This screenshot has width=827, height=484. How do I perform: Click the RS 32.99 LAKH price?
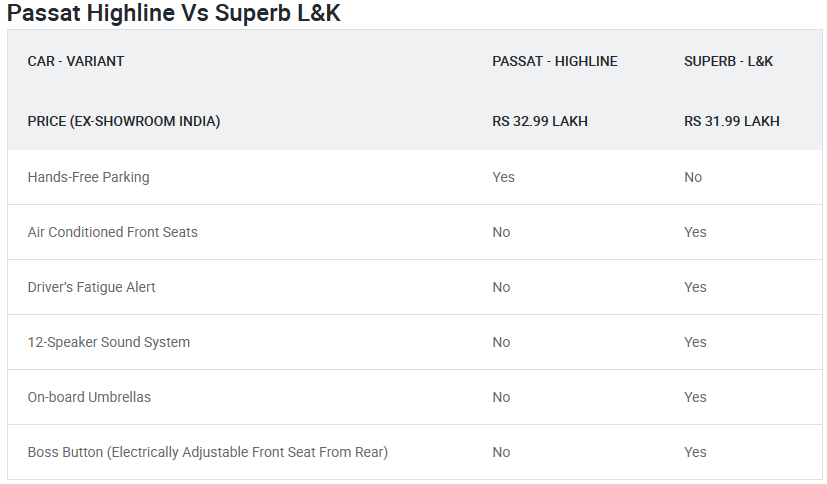[x=540, y=121]
